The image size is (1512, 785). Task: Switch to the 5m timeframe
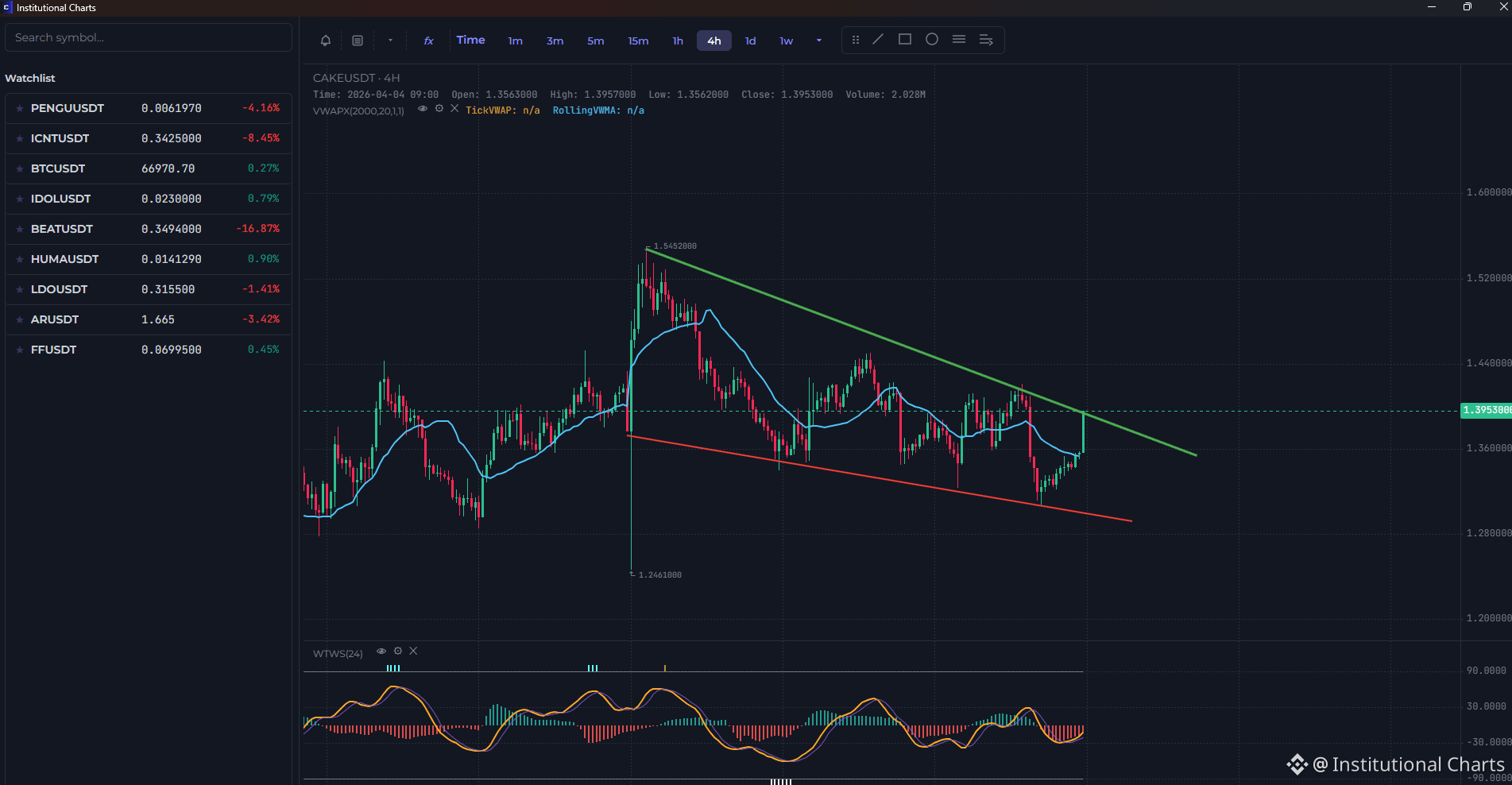[x=596, y=41]
